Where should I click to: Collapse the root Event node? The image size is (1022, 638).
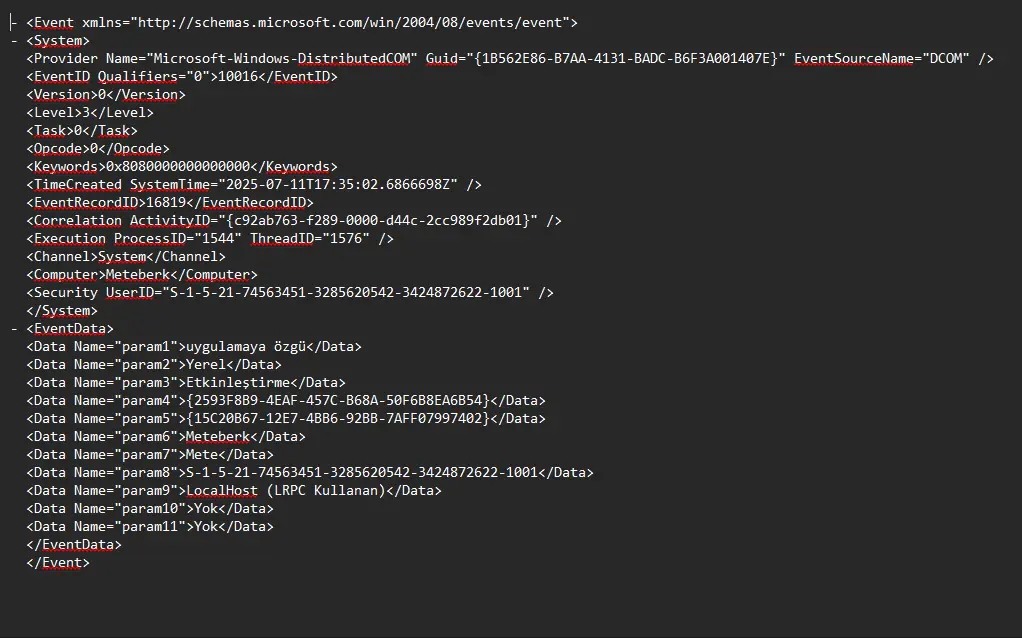point(14,23)
